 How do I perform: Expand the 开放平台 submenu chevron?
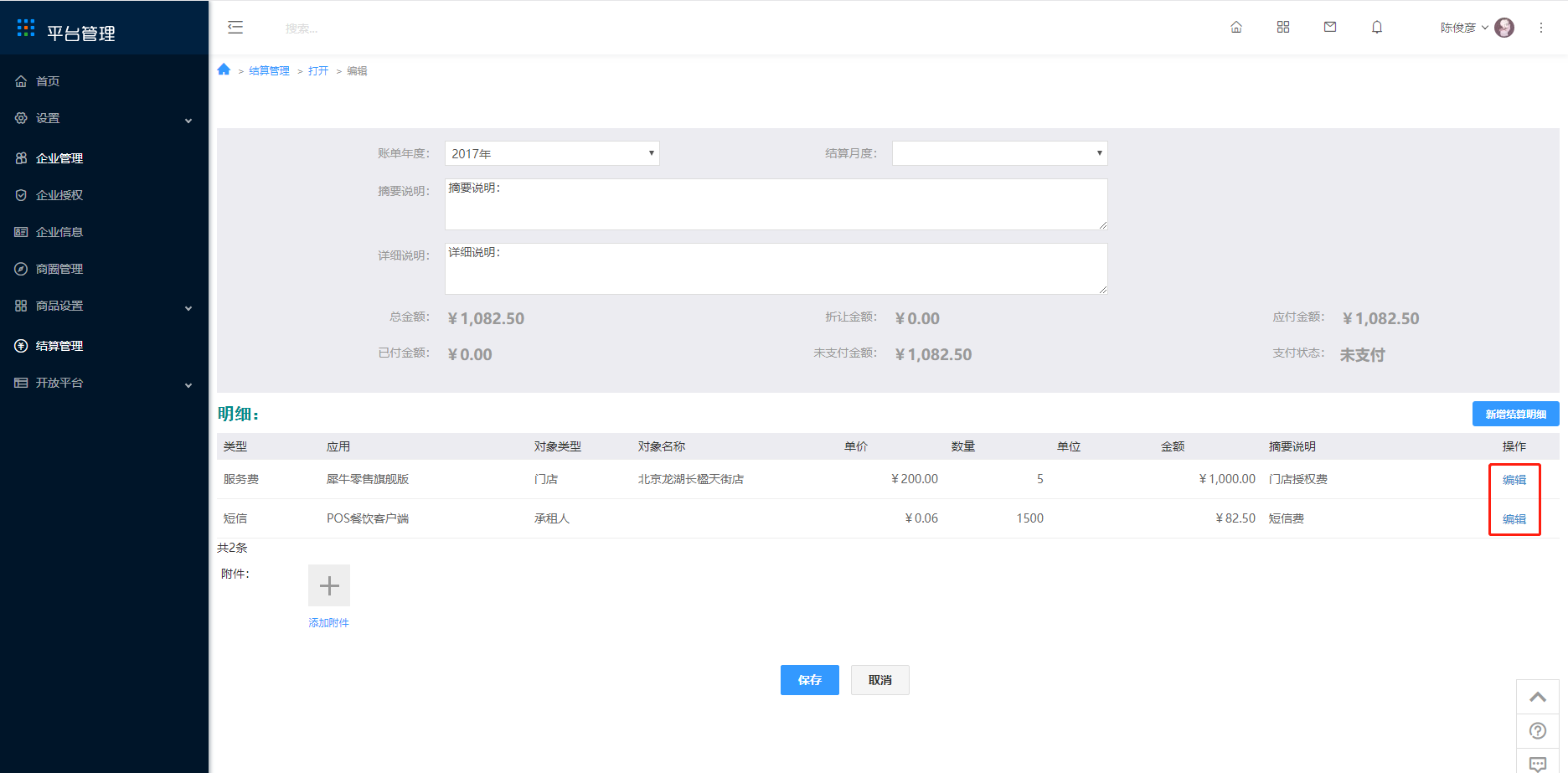188,385
